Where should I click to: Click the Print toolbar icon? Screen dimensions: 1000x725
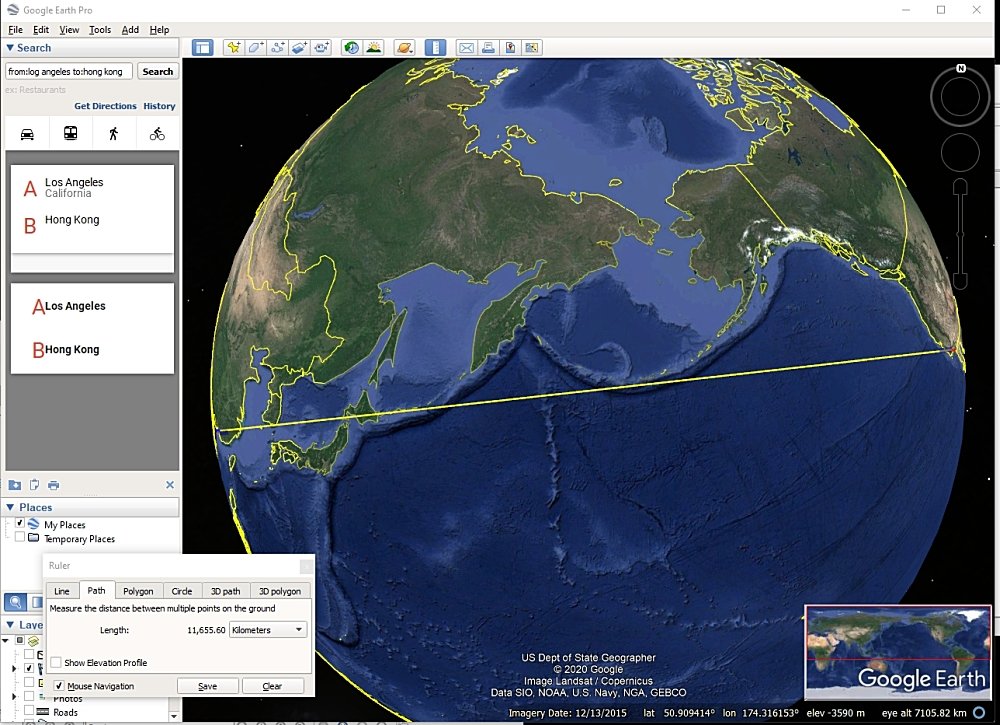[489, 48]
